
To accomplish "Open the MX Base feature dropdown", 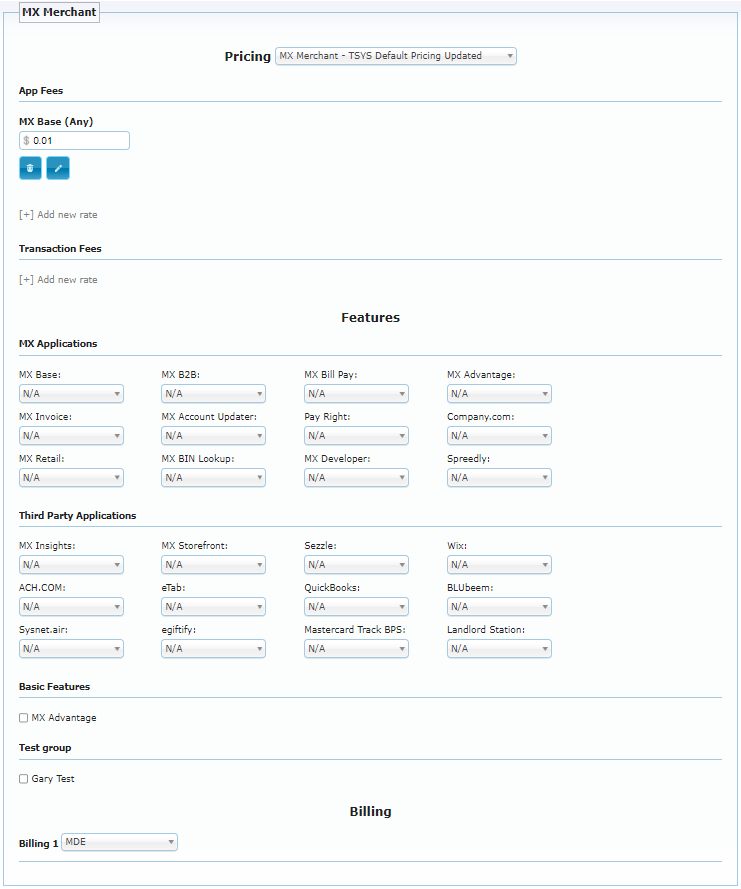I will point(71,394).
